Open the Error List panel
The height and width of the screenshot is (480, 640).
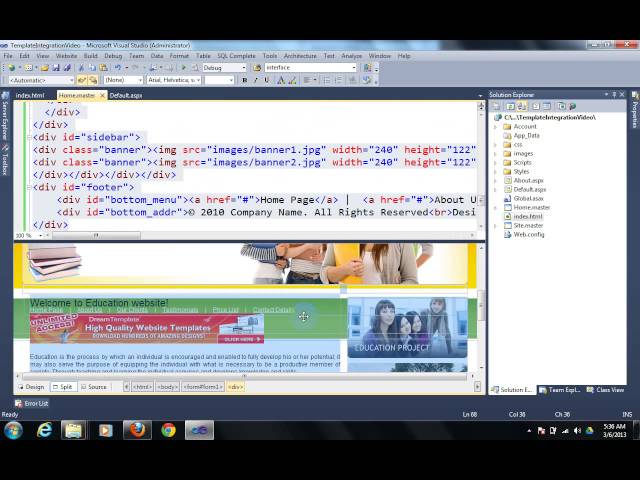[x=31, y=404]
